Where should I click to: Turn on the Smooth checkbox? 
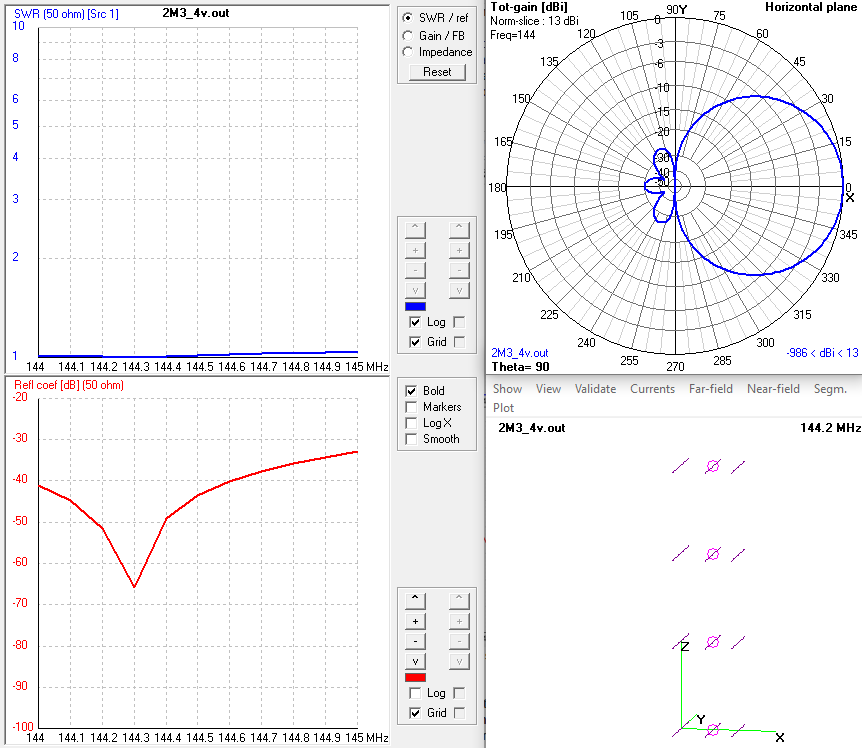point(411,439)
